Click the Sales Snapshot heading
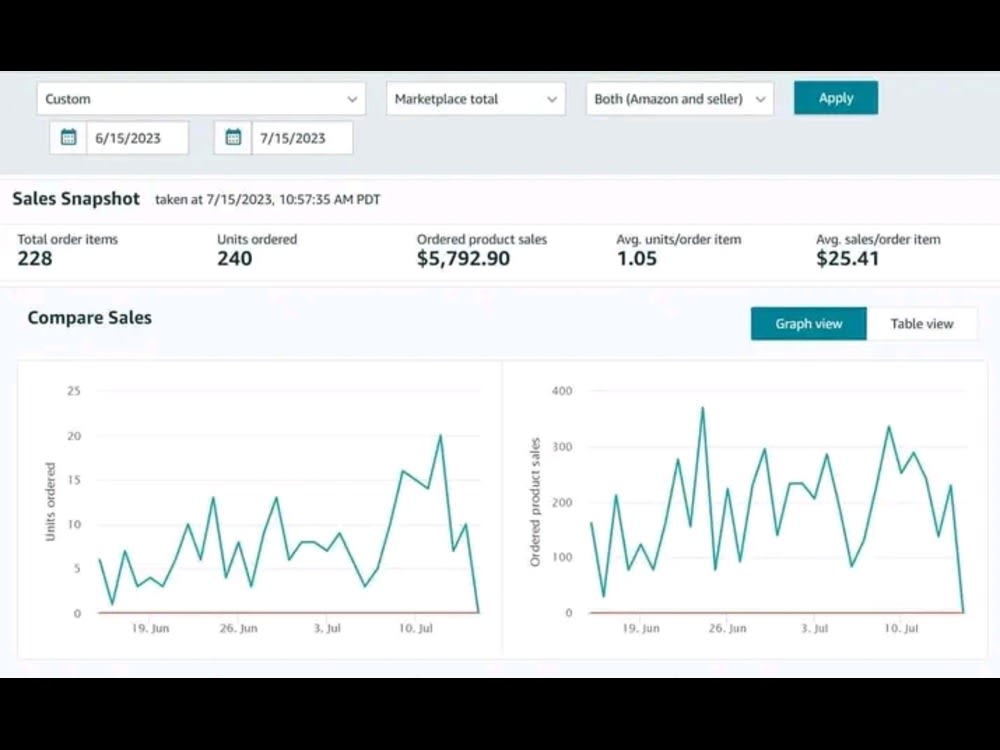Image resolution: width=1000 pixels, height=750 pixels. click(x=76, y=199)
